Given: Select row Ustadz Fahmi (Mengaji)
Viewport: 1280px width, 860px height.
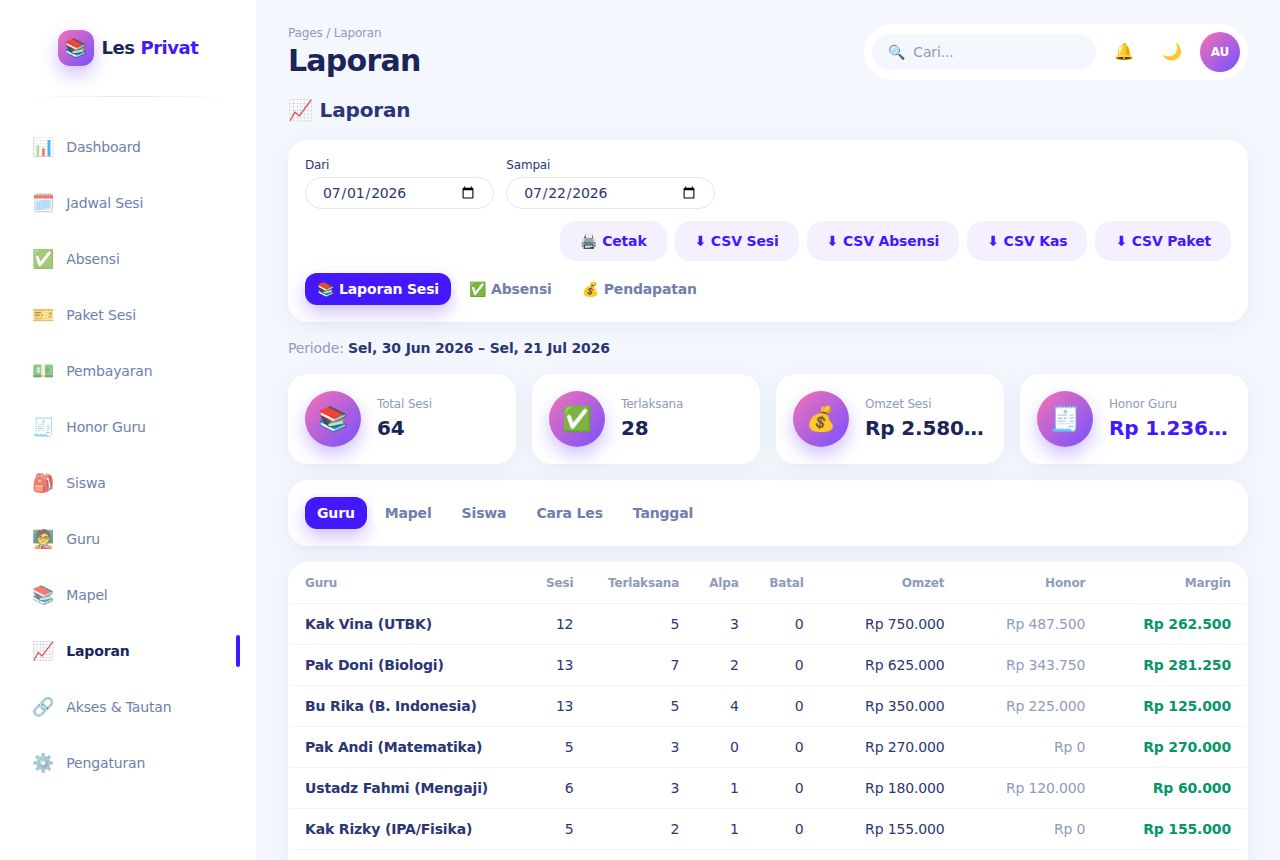Looking at the screenshot, I should [x=768, y=788].
